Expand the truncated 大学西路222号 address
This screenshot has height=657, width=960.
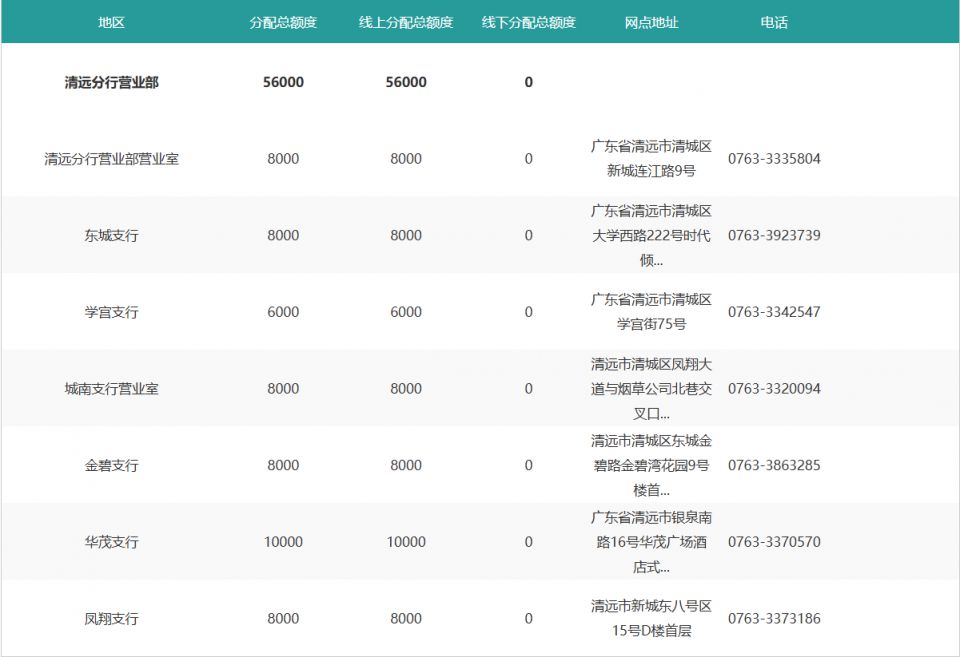(x=651, y=236)
